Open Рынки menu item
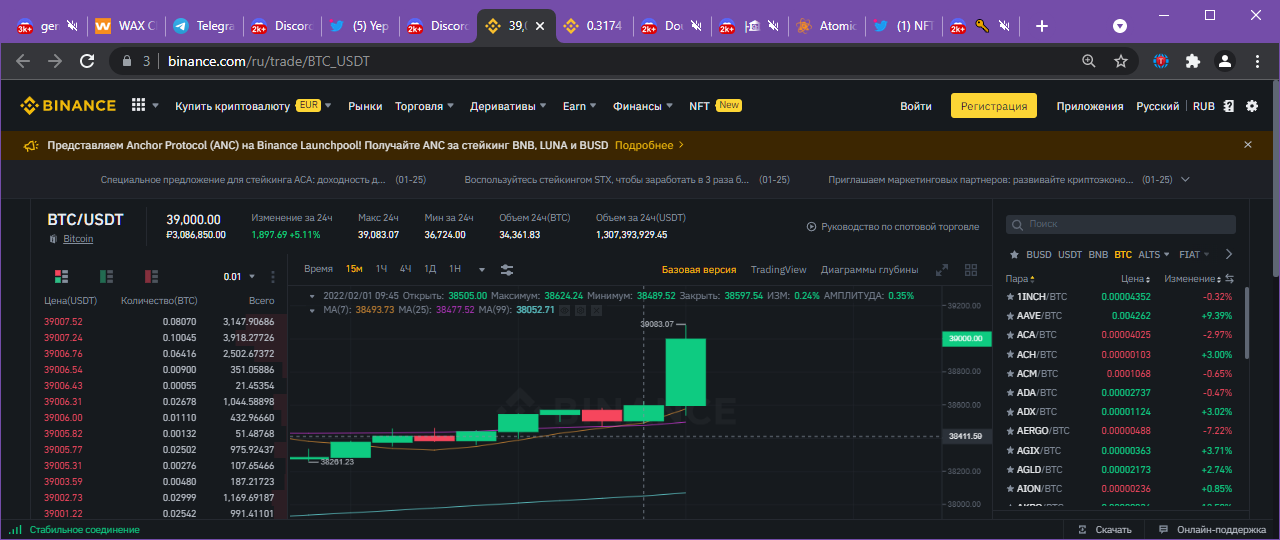This screenshot has height=540, width=1280. (x=365, y=106)
